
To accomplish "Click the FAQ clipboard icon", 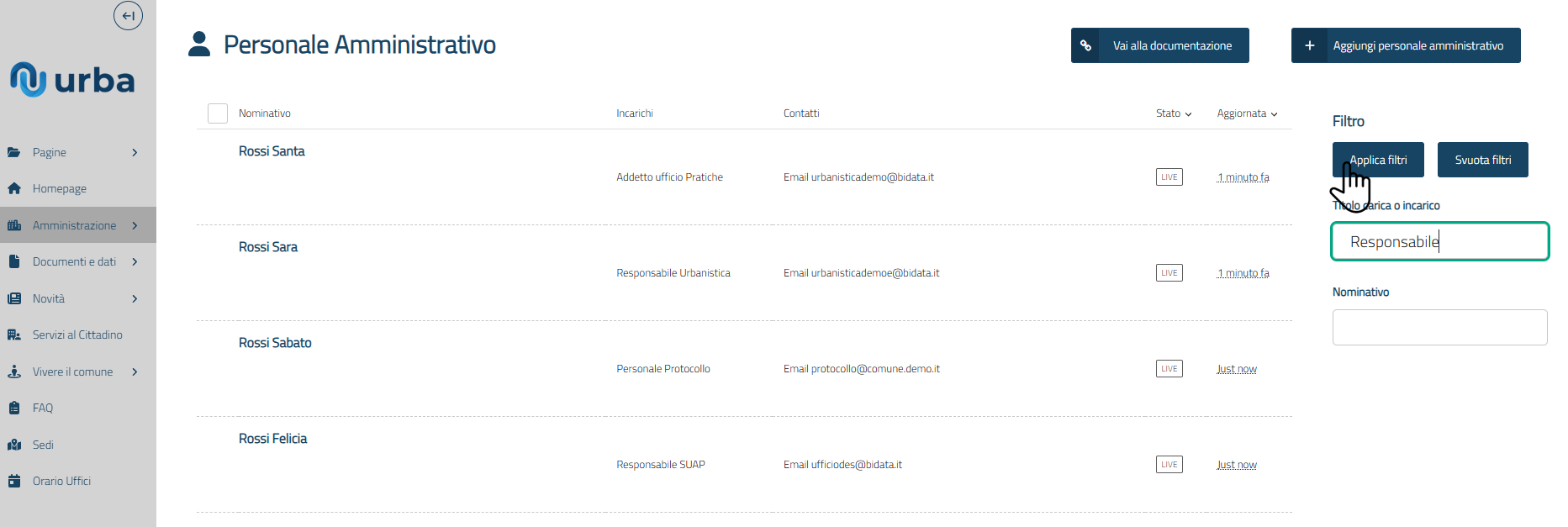I will coord(14,408).
